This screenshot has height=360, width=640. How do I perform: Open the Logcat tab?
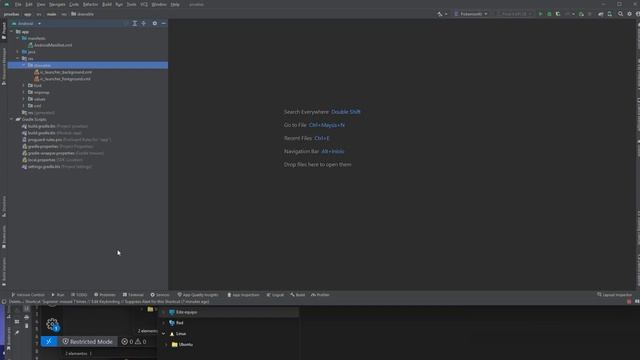[x=275, y=295]
